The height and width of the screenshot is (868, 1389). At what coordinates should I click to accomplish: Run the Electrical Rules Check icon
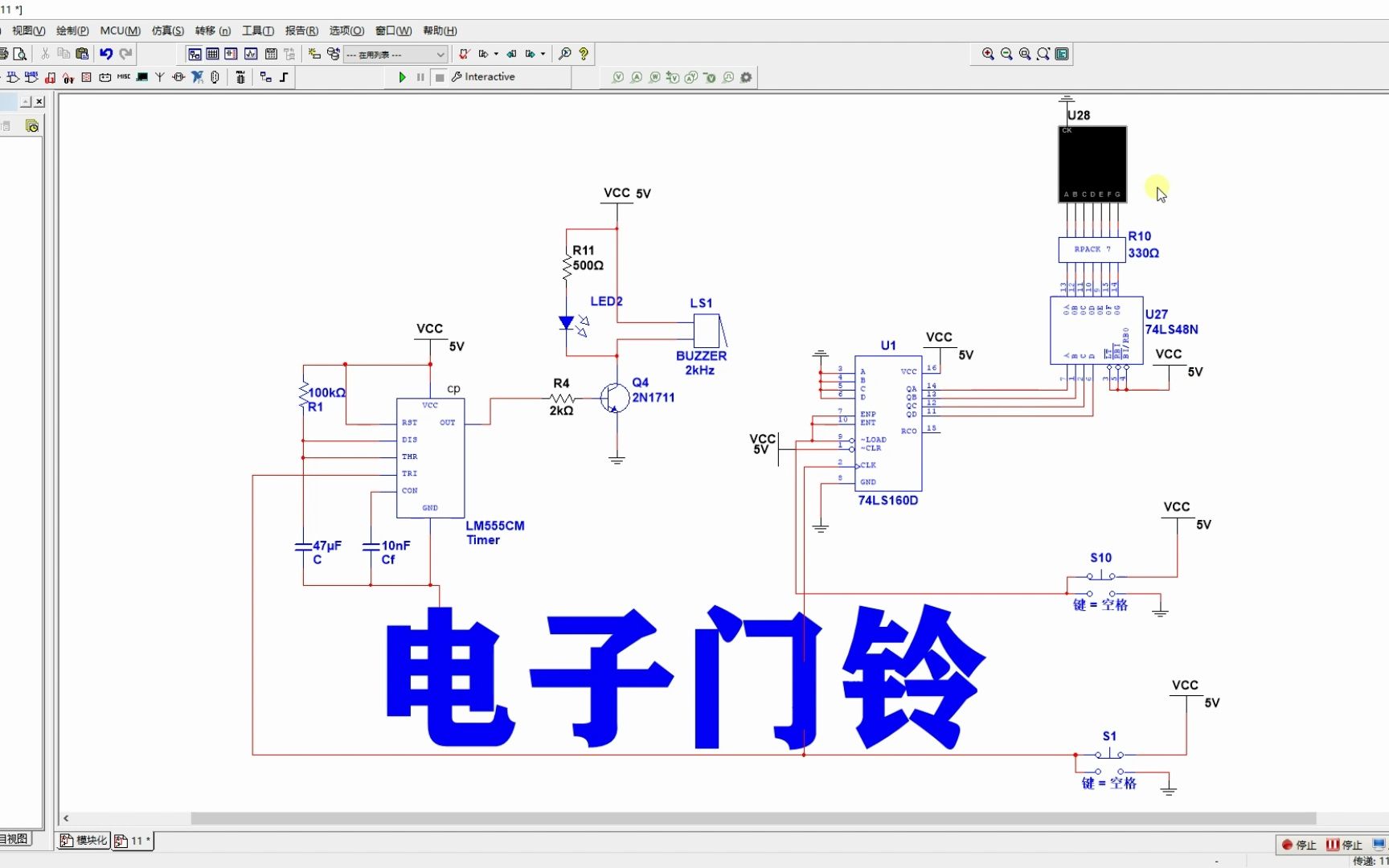tap(464, 54)
